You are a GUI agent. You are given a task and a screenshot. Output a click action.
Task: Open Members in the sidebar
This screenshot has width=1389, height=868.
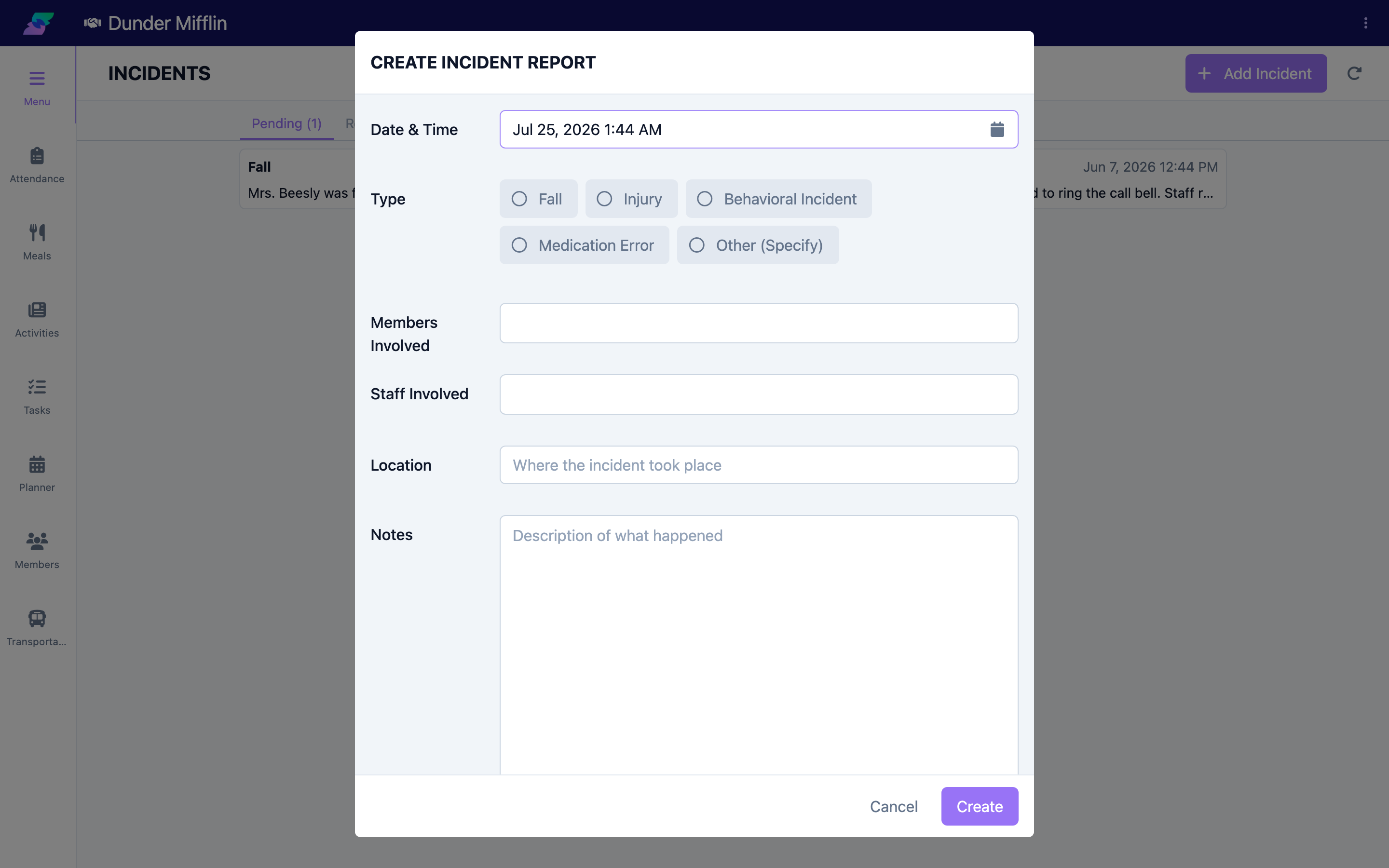[x=37, y=551]
